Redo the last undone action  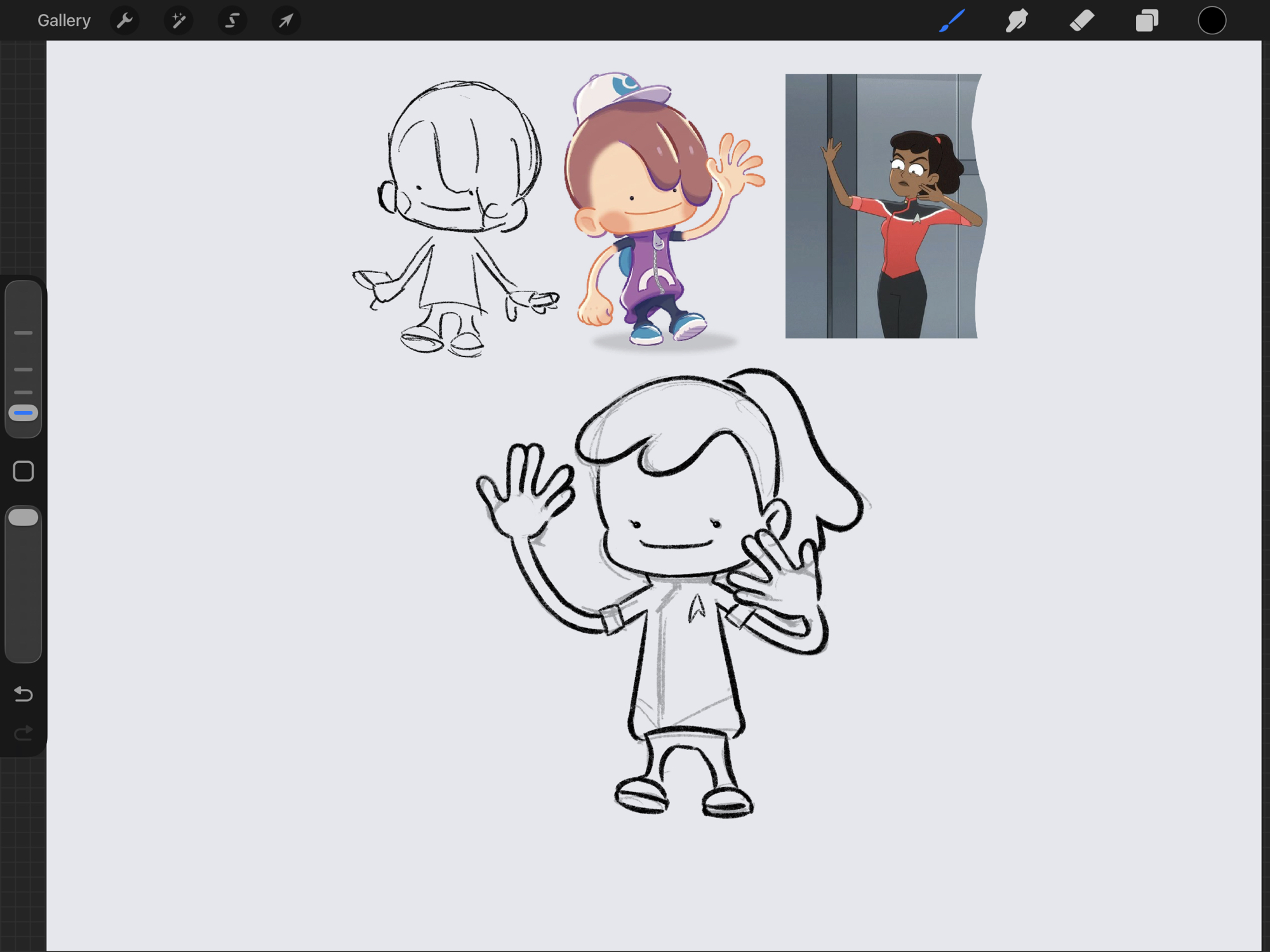(23, 734)
